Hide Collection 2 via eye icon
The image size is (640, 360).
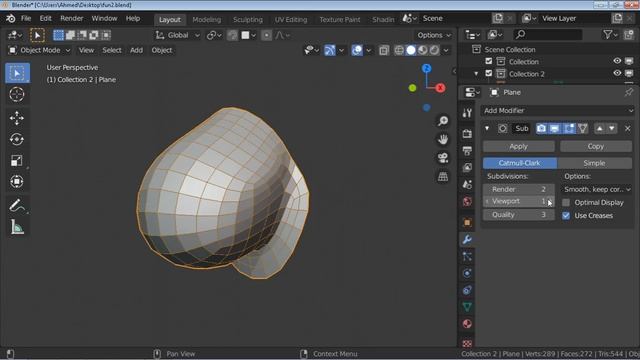617,73
